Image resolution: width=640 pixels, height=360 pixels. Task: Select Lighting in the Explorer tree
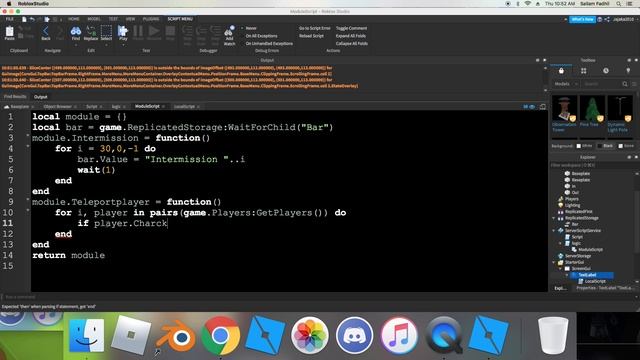pos(569,205)
